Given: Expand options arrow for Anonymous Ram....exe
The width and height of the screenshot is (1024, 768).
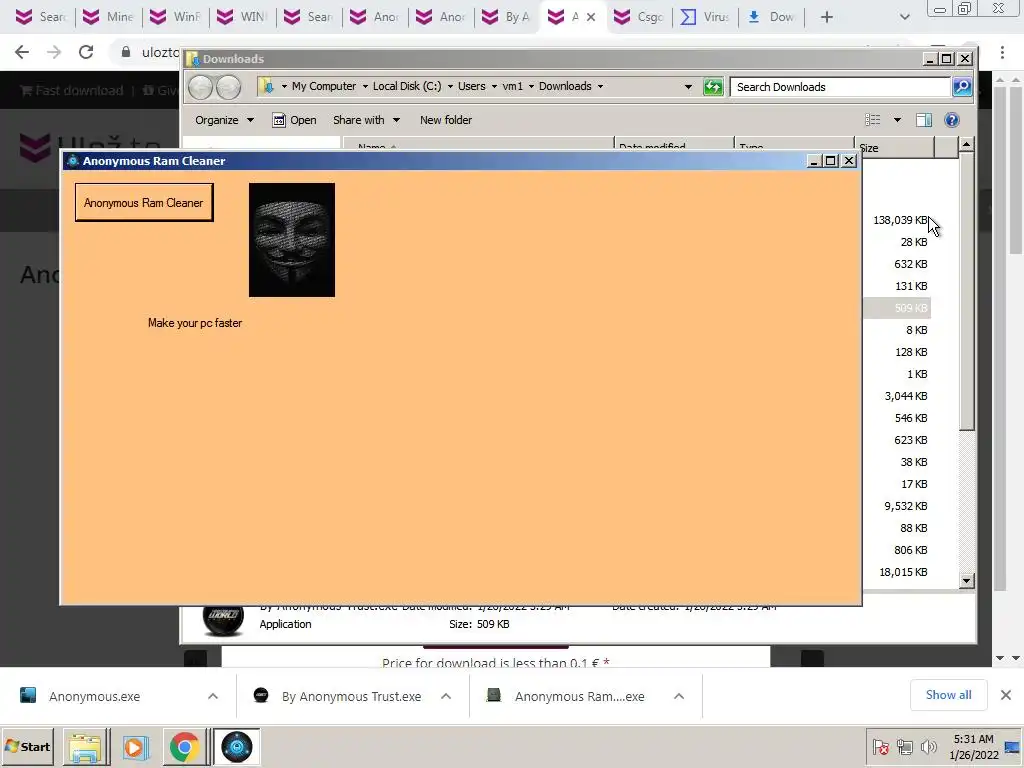Looking at the screenshot, I should point(679,697).
